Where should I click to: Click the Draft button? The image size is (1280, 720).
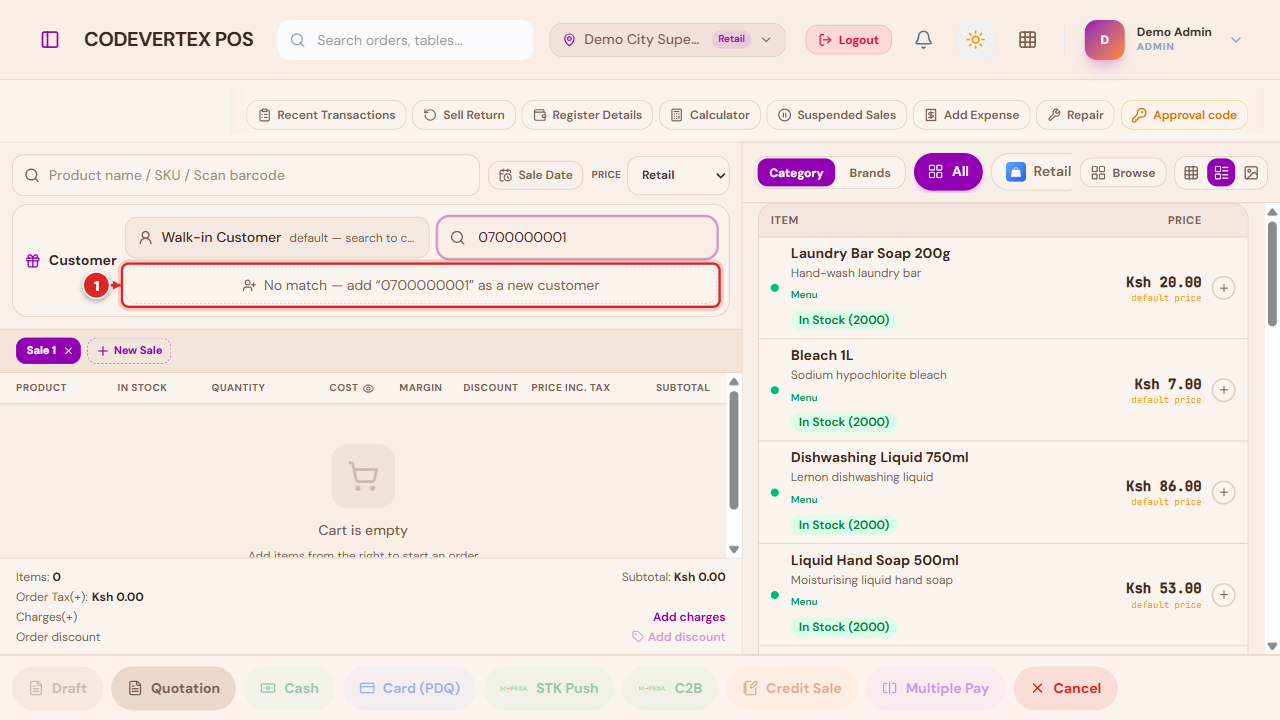(58, 688)
